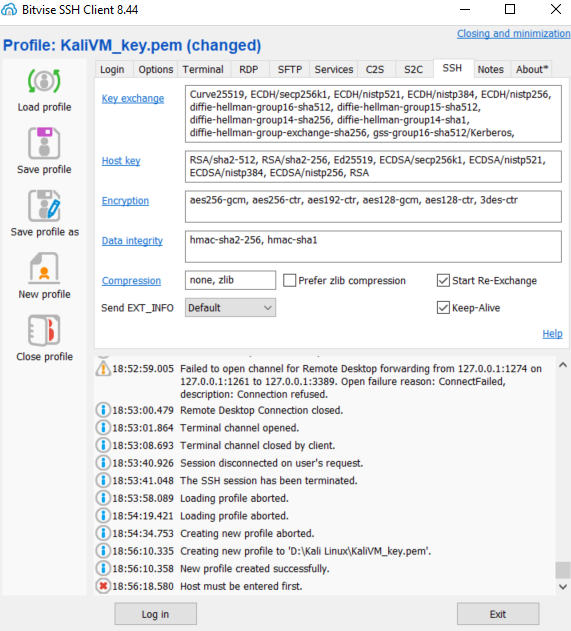Show the About tab
571x631 pixels.
[532, 70]
